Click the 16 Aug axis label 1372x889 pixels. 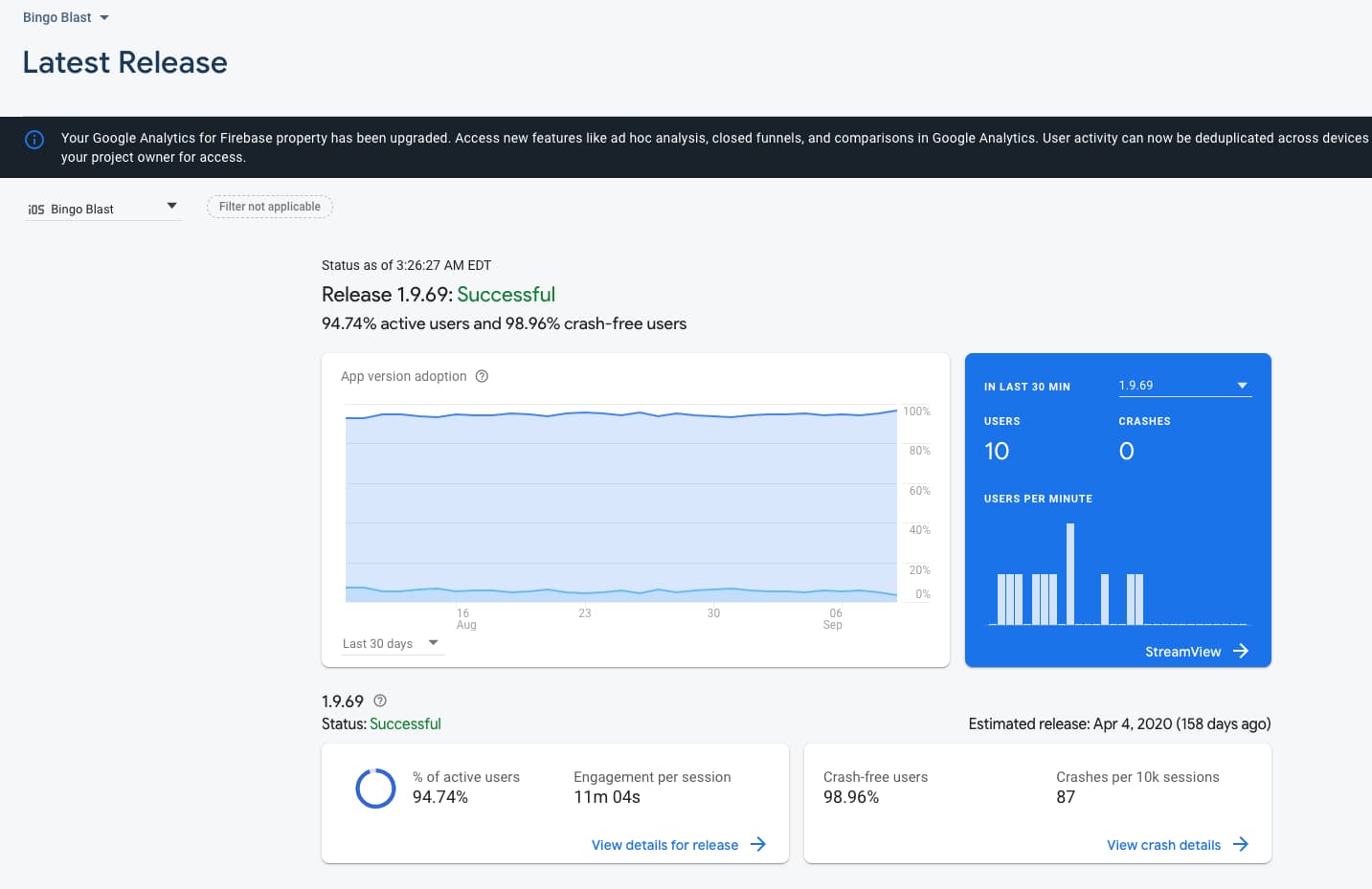[465, 619]
